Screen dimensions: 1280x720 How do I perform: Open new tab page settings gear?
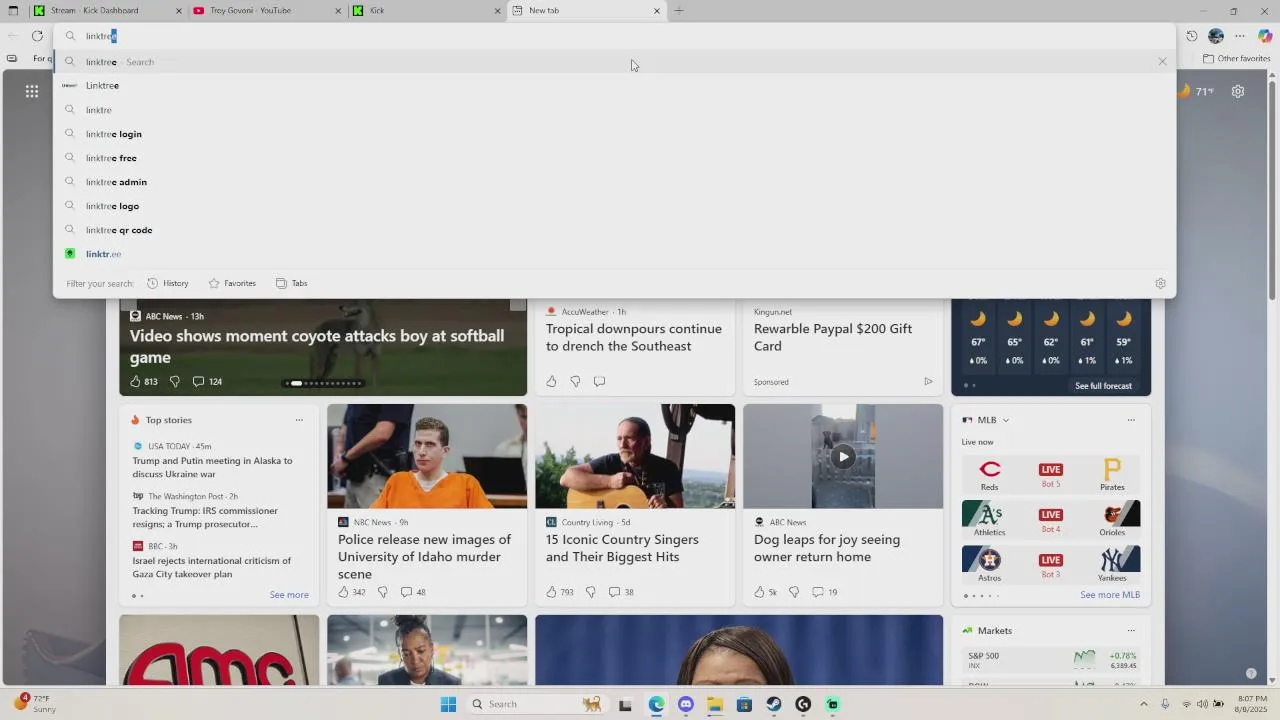click(1238, 91)
